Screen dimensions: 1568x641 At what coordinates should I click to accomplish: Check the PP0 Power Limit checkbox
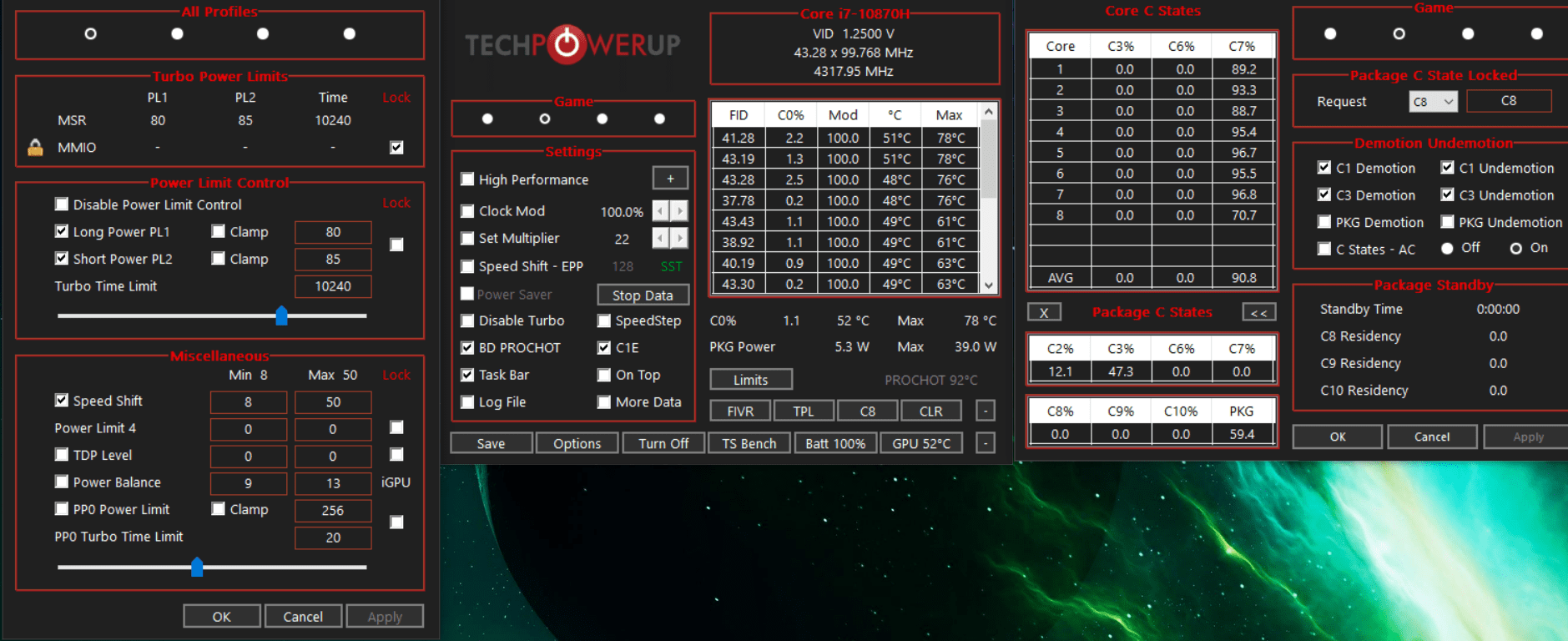coord(62,509)
